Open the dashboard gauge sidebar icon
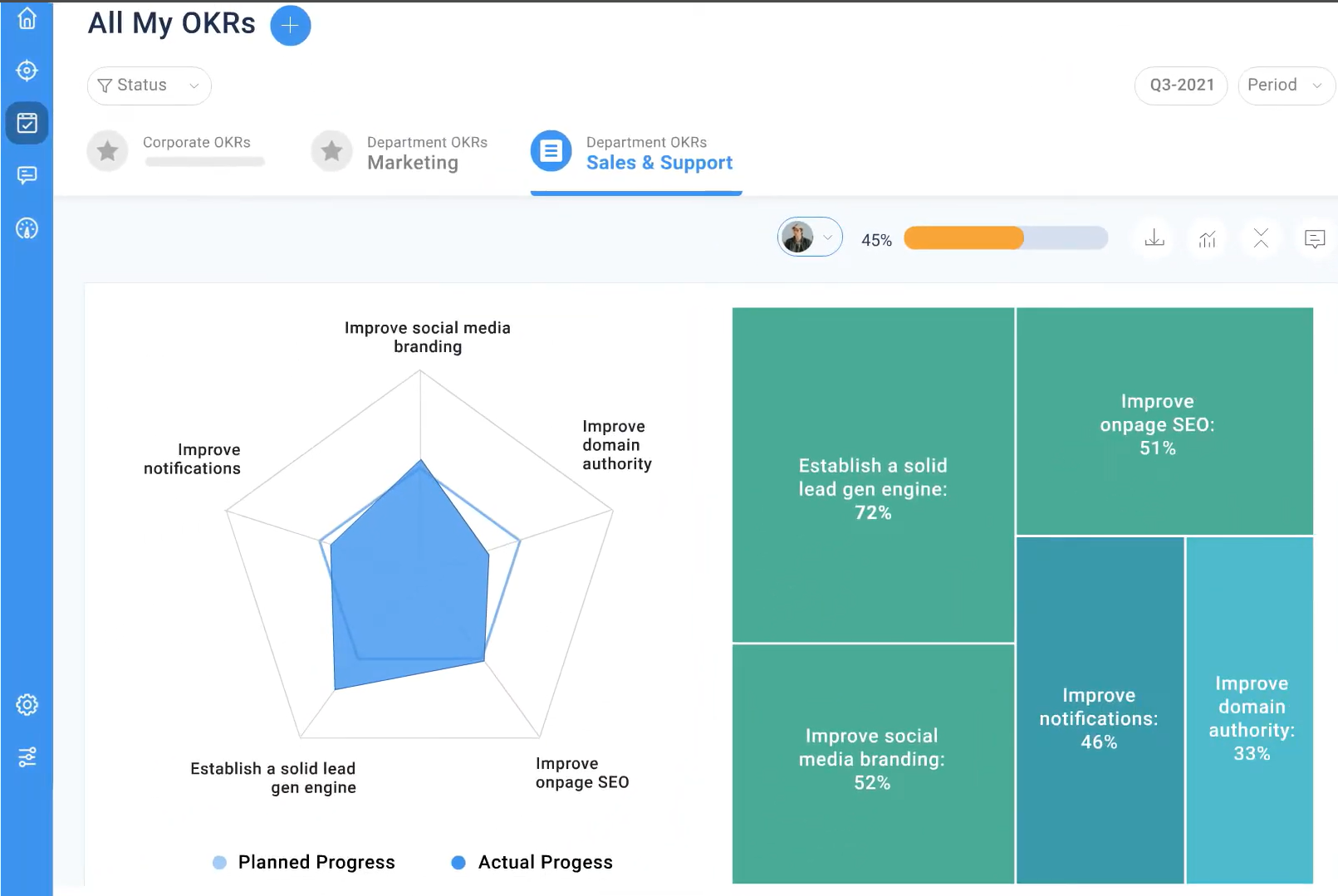The width and height of the screenshot is (1338, 896). coord(27,228)
